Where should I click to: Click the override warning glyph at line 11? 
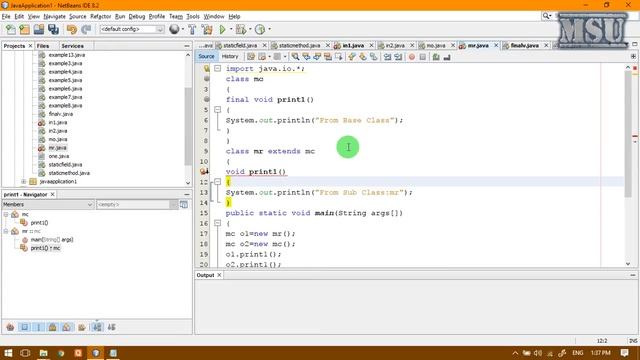pyautogui.click(x=204, y=172)
